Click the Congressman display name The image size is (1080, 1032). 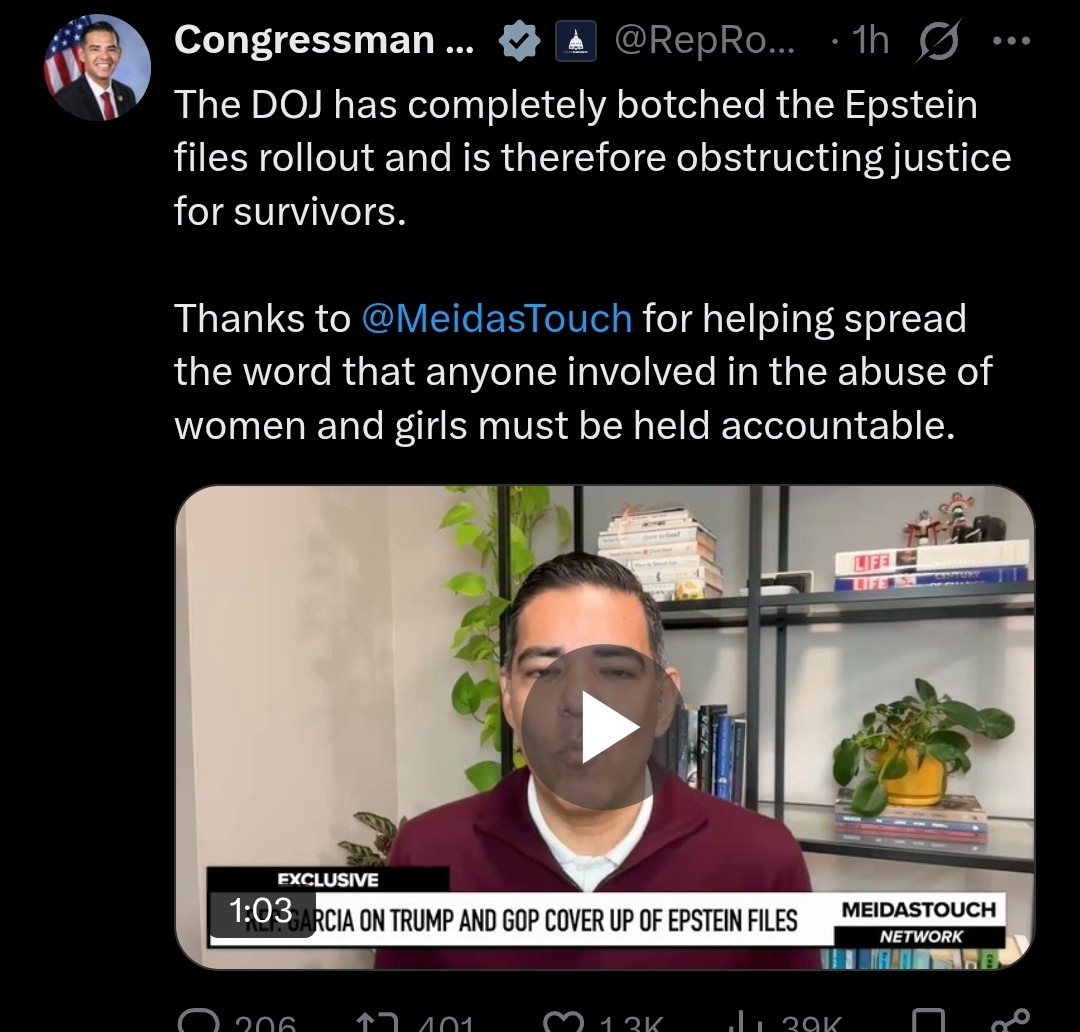(x=324, y=40)
